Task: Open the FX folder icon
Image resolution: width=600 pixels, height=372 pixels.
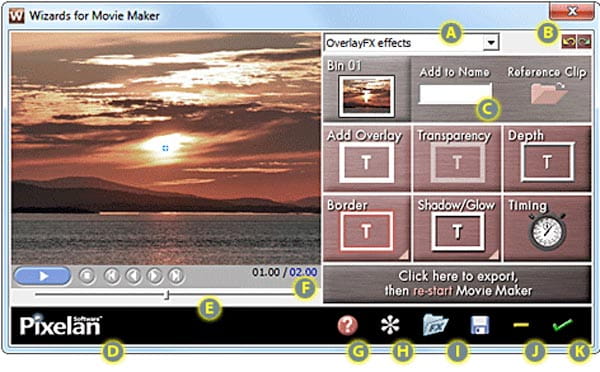Action: (435, 325)
